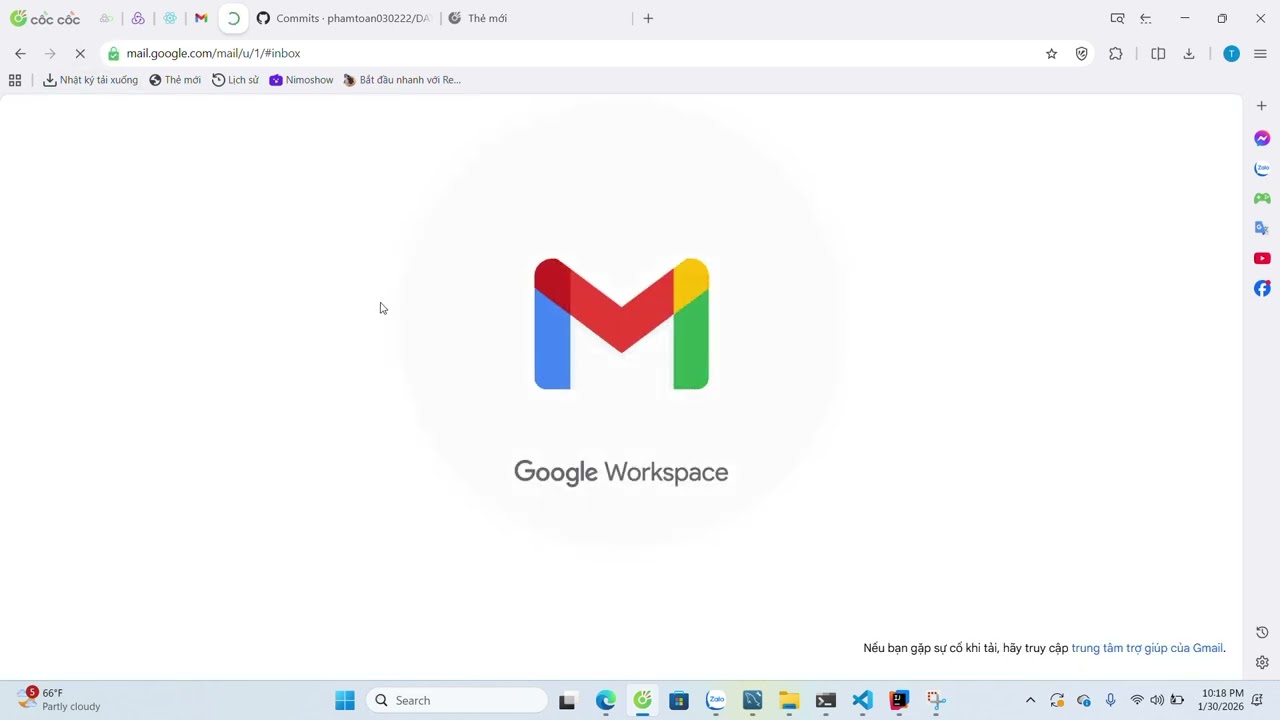Open Google Translate in the sidebar
1280x720 pixels.
tap(1262, 228)
